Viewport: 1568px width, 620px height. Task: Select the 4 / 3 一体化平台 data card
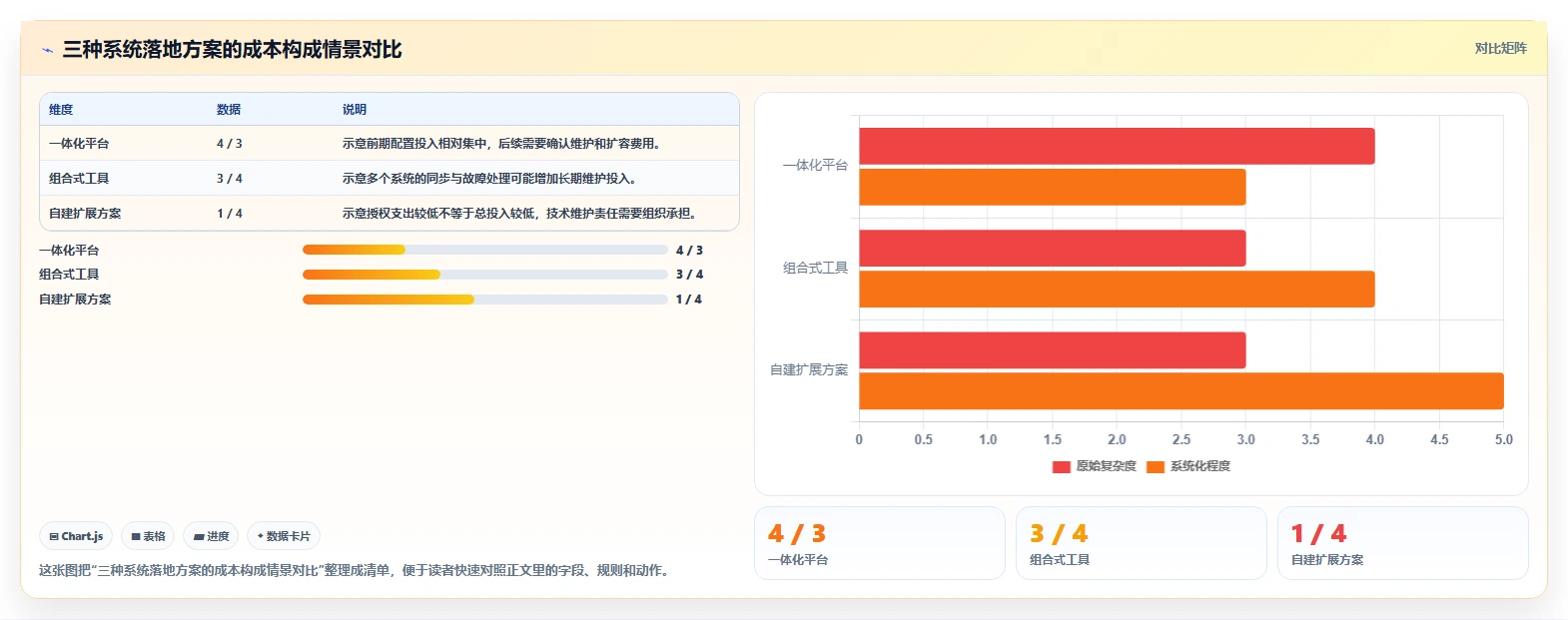(880, 543)
